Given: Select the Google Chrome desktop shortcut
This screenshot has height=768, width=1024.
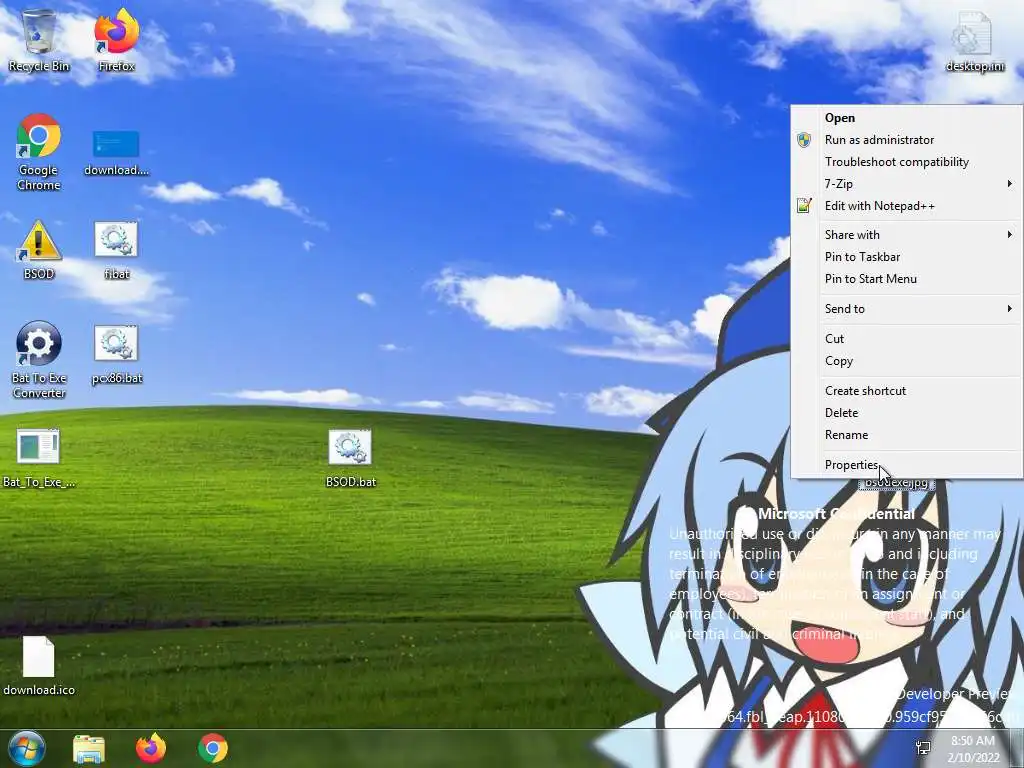Looking at the screenshot, I should tap(39, 153).
